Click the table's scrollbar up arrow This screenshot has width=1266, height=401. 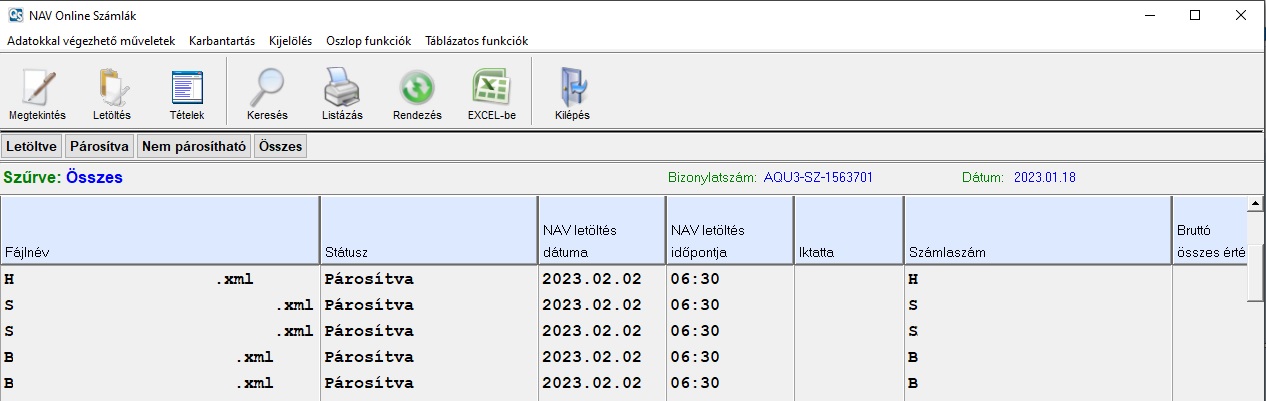pos(1254,205)
